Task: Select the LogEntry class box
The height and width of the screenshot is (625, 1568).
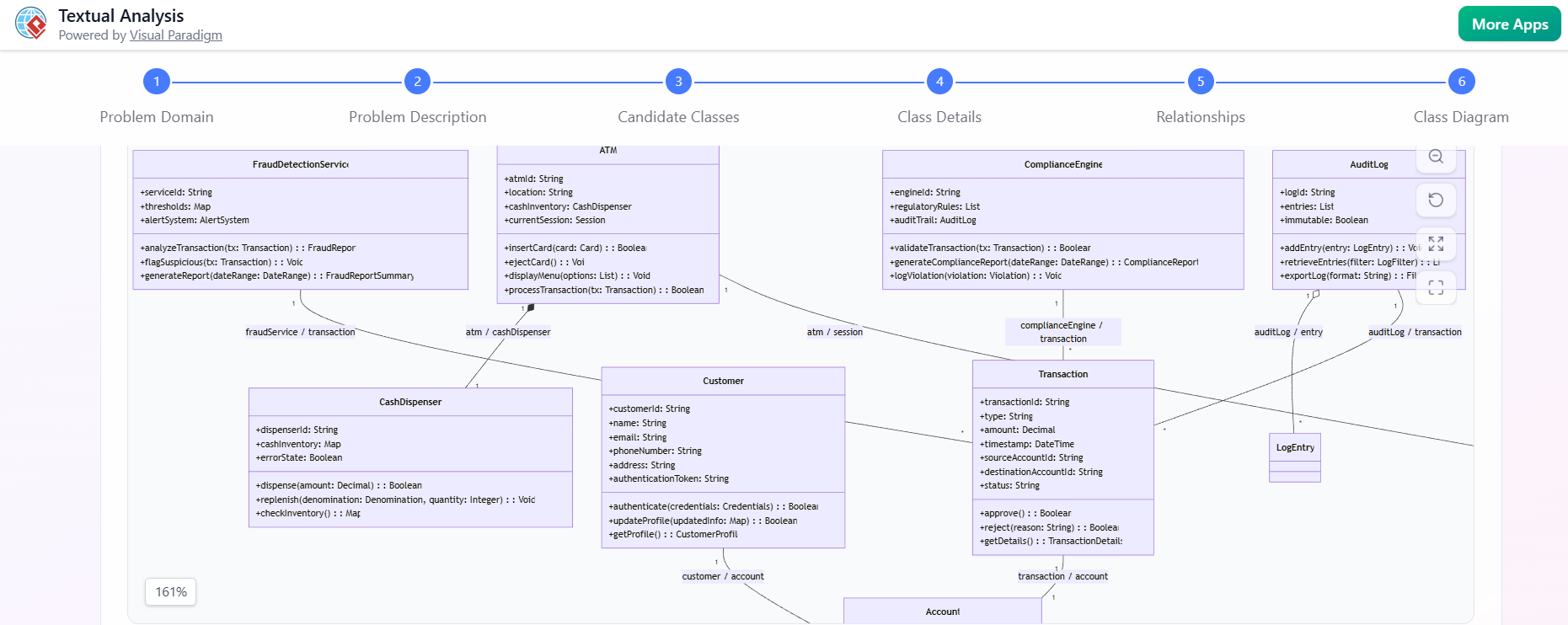Action: [1294, 448]
